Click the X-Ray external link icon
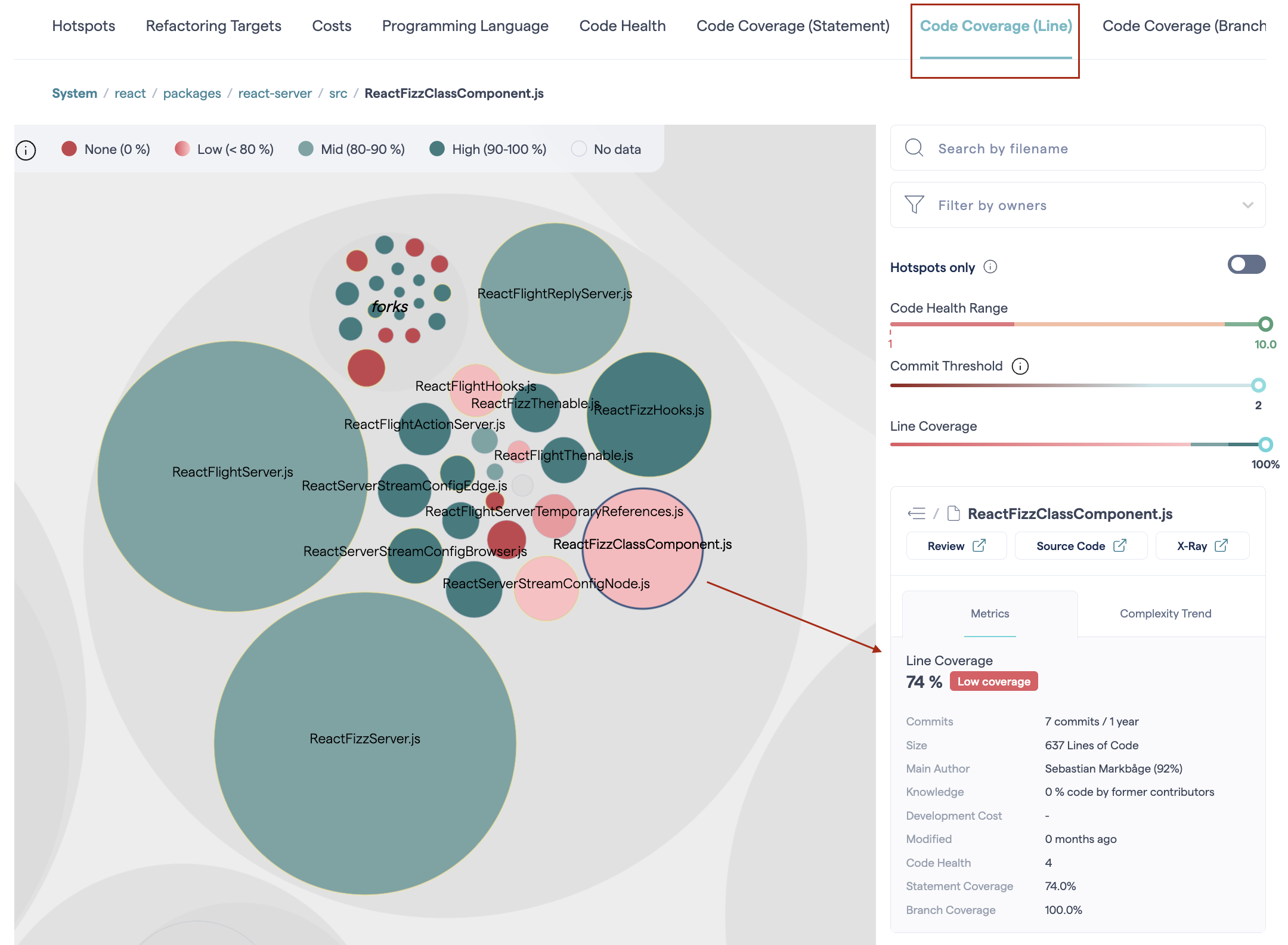Image resolution: width=1288 pixels, height=945 pixels. [x=1221, y=545]
